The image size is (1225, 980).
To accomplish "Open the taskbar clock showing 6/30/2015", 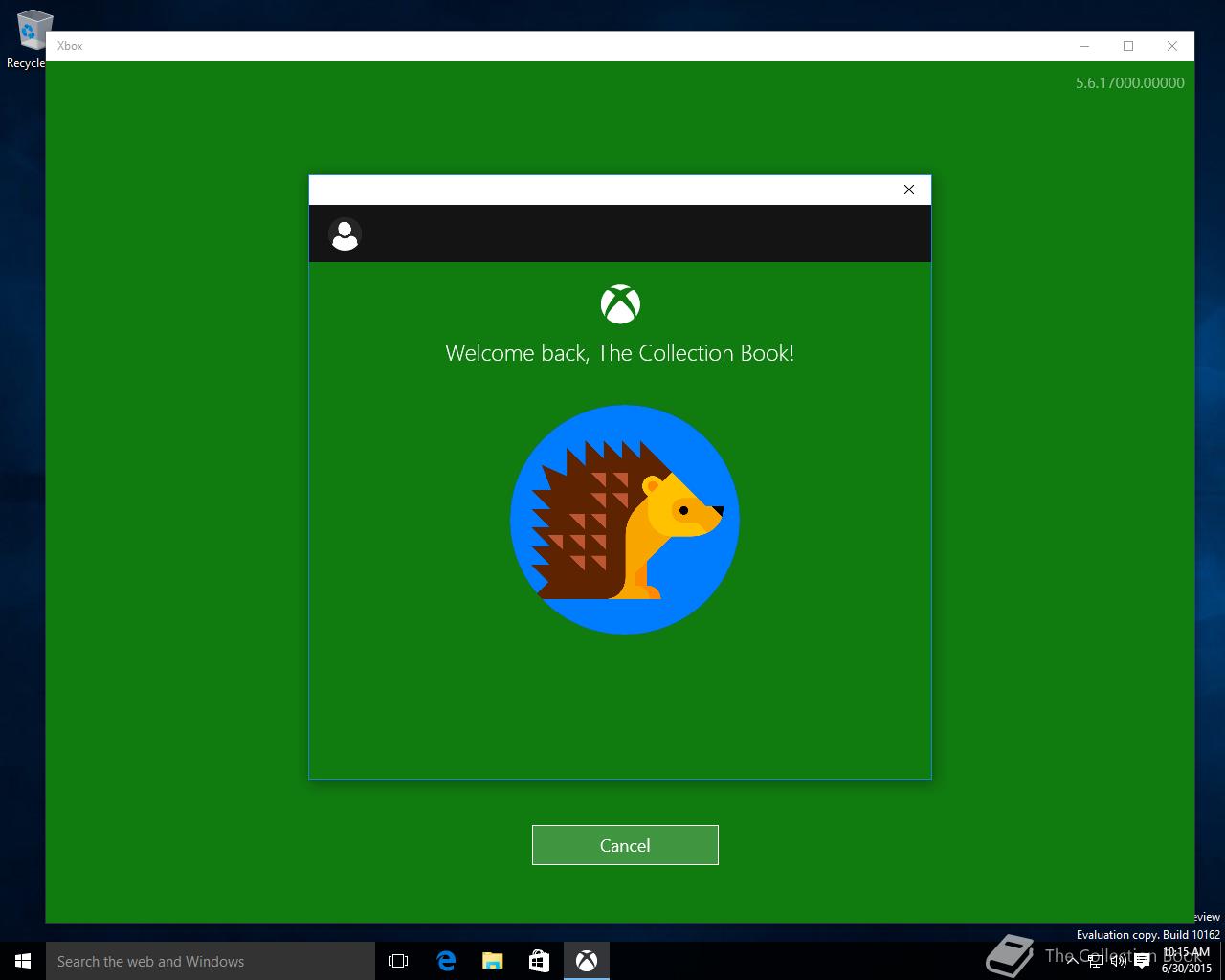I will (x=1187, y=961).
